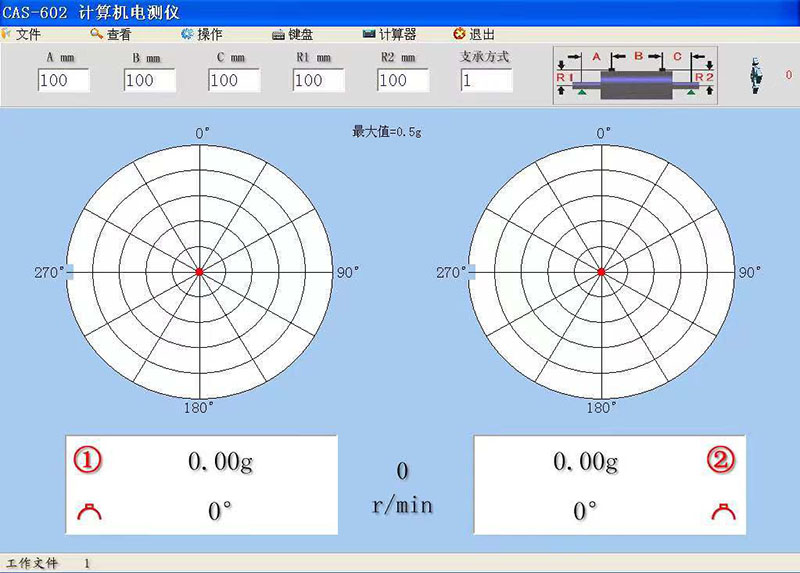
Task: Click the keyboard icon beside 键盘
Action: pos(278,35)
